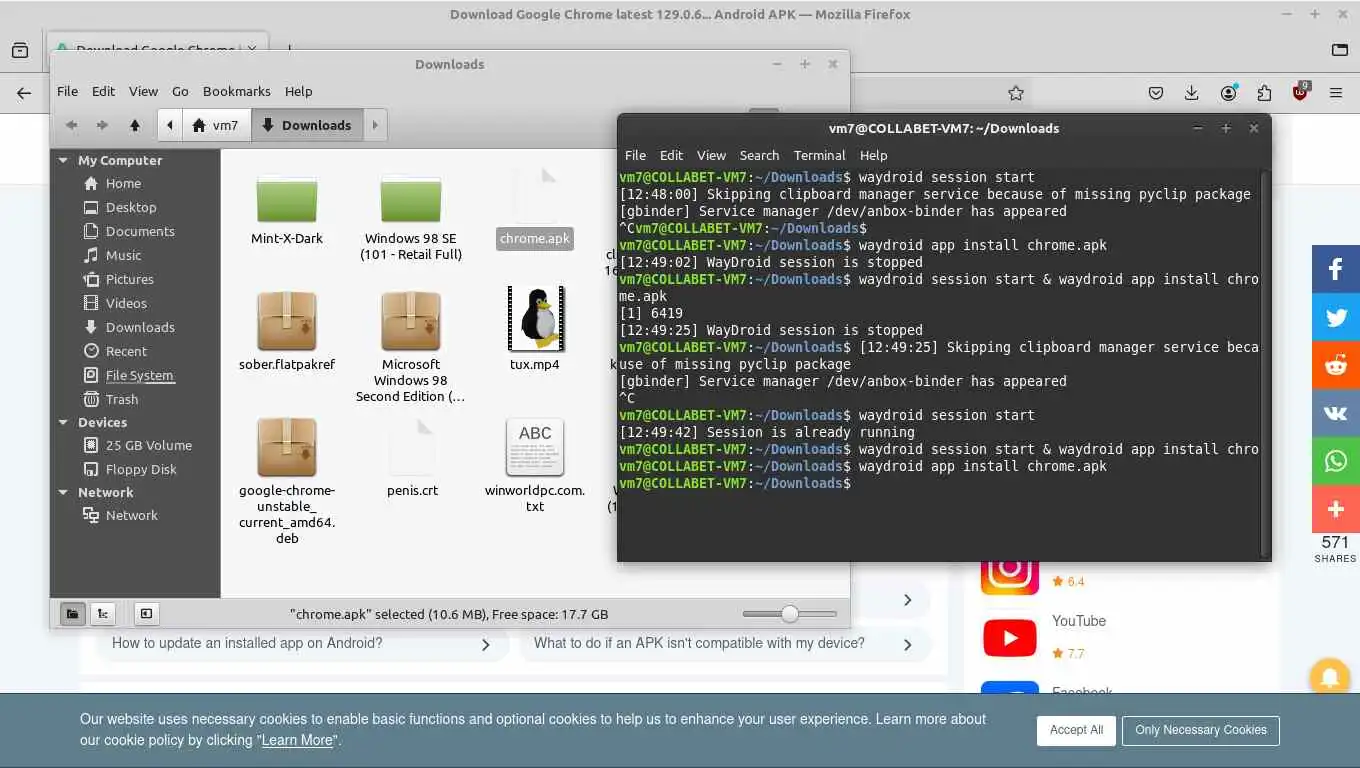Open the terminal's Help menu
The width and height of the screenshot is (1360, 768).
(x=873, y=156)
